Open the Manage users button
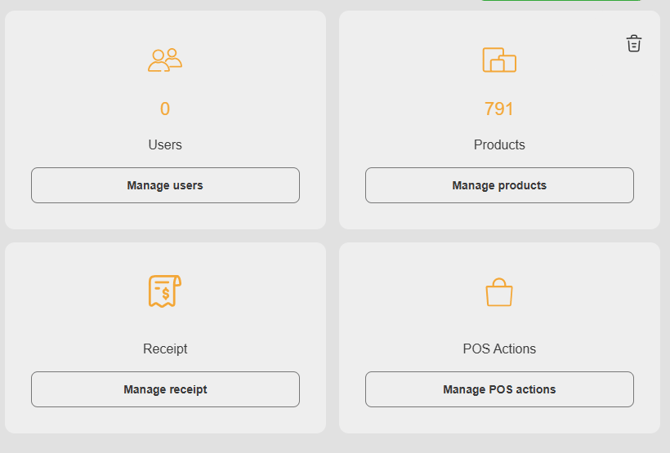This screenshot has height=453, width=670. [165, 185]
